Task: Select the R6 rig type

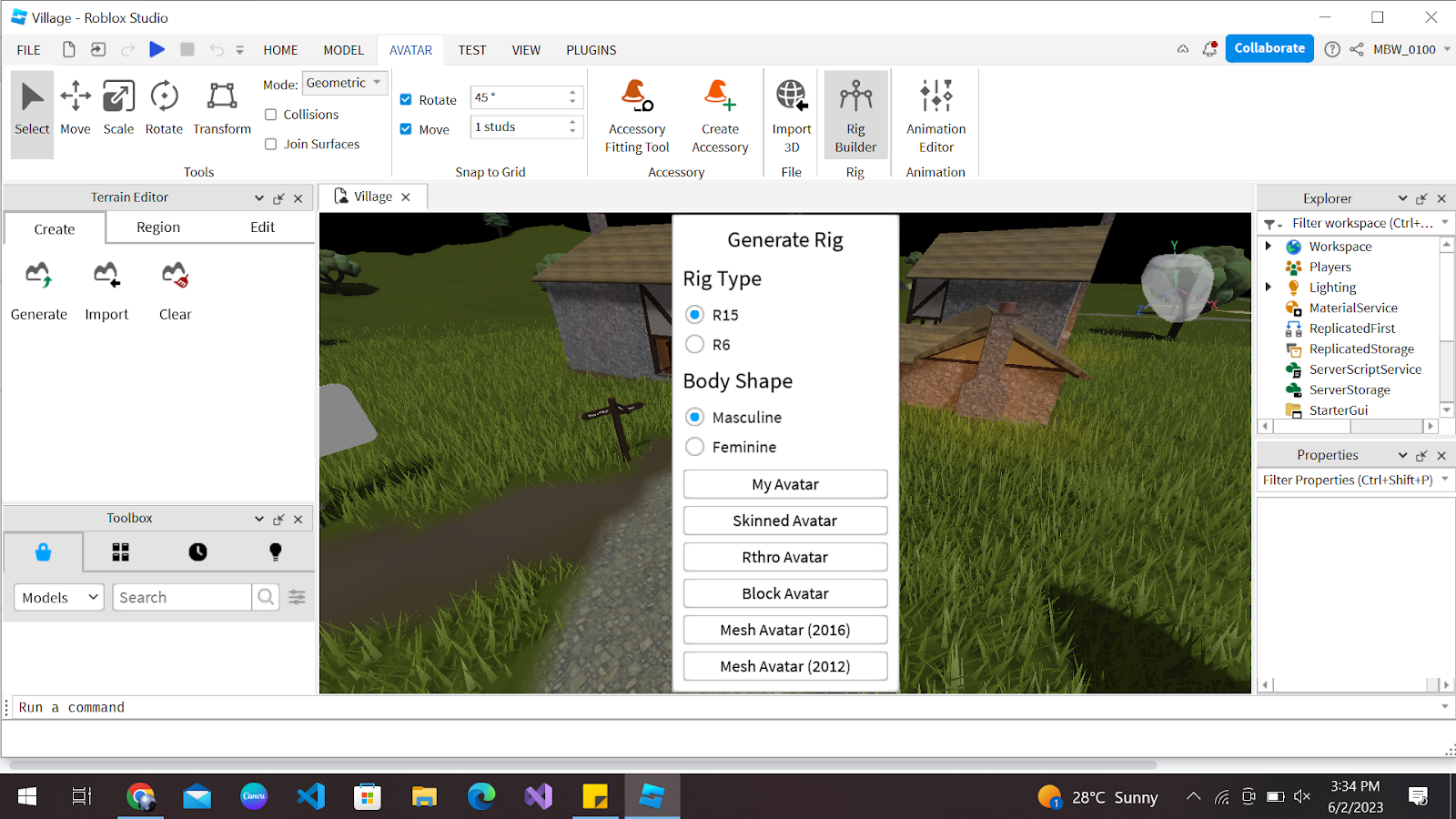Action: click(695, 344)
